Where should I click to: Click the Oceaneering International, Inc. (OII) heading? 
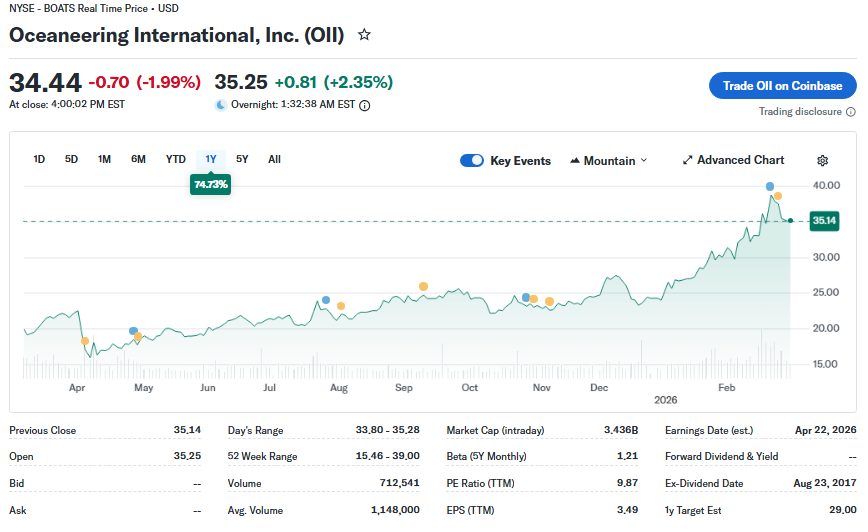pos(177,35)
